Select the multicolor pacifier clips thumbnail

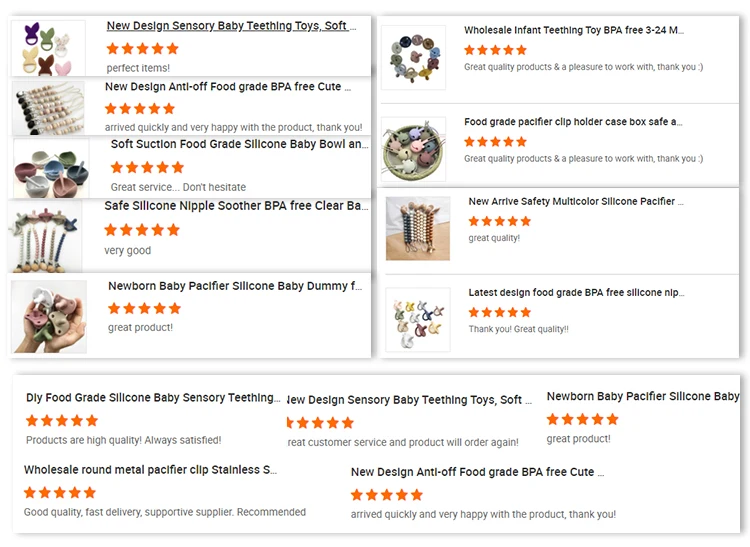(417, 228)
